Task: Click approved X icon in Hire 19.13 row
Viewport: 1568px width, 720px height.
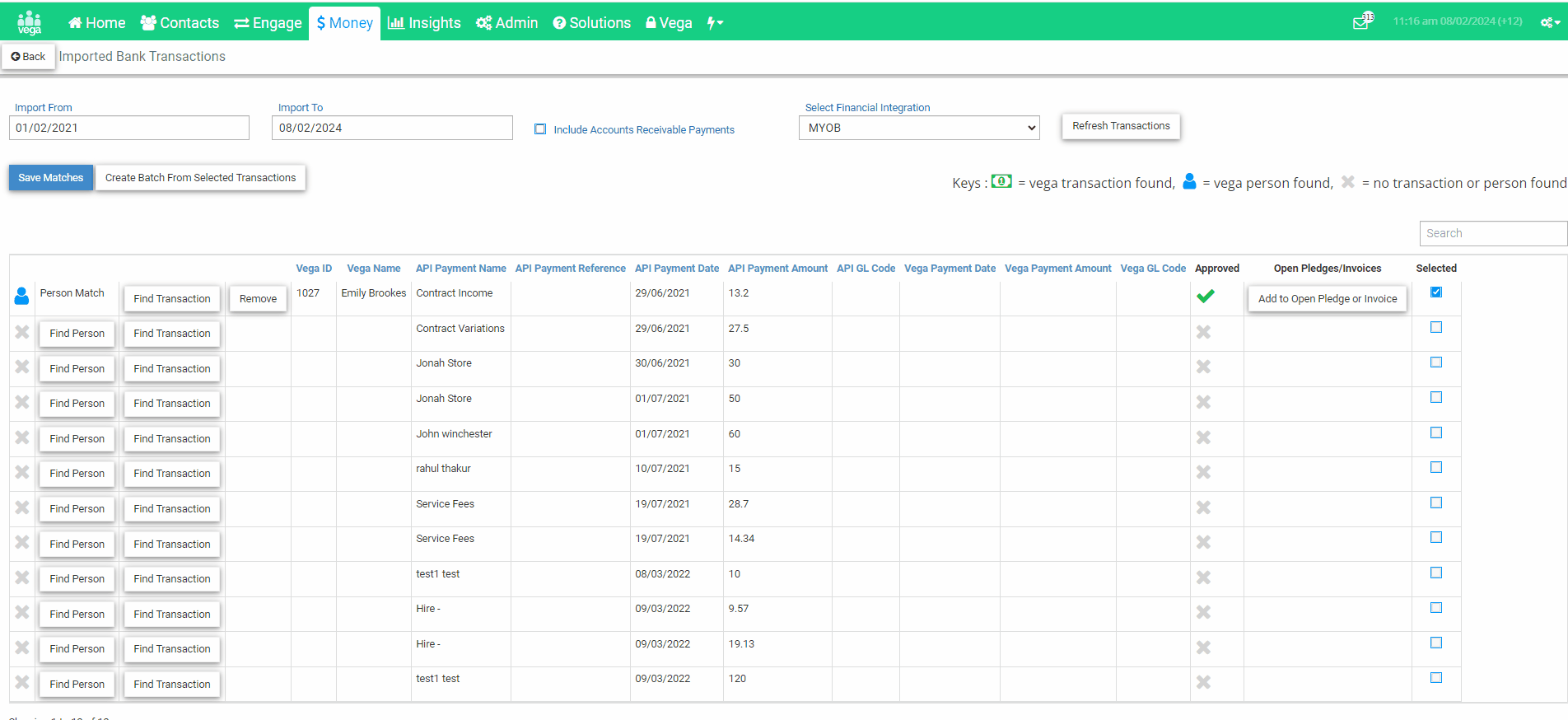Action: pyautogui.click(x=1204, y=648)
